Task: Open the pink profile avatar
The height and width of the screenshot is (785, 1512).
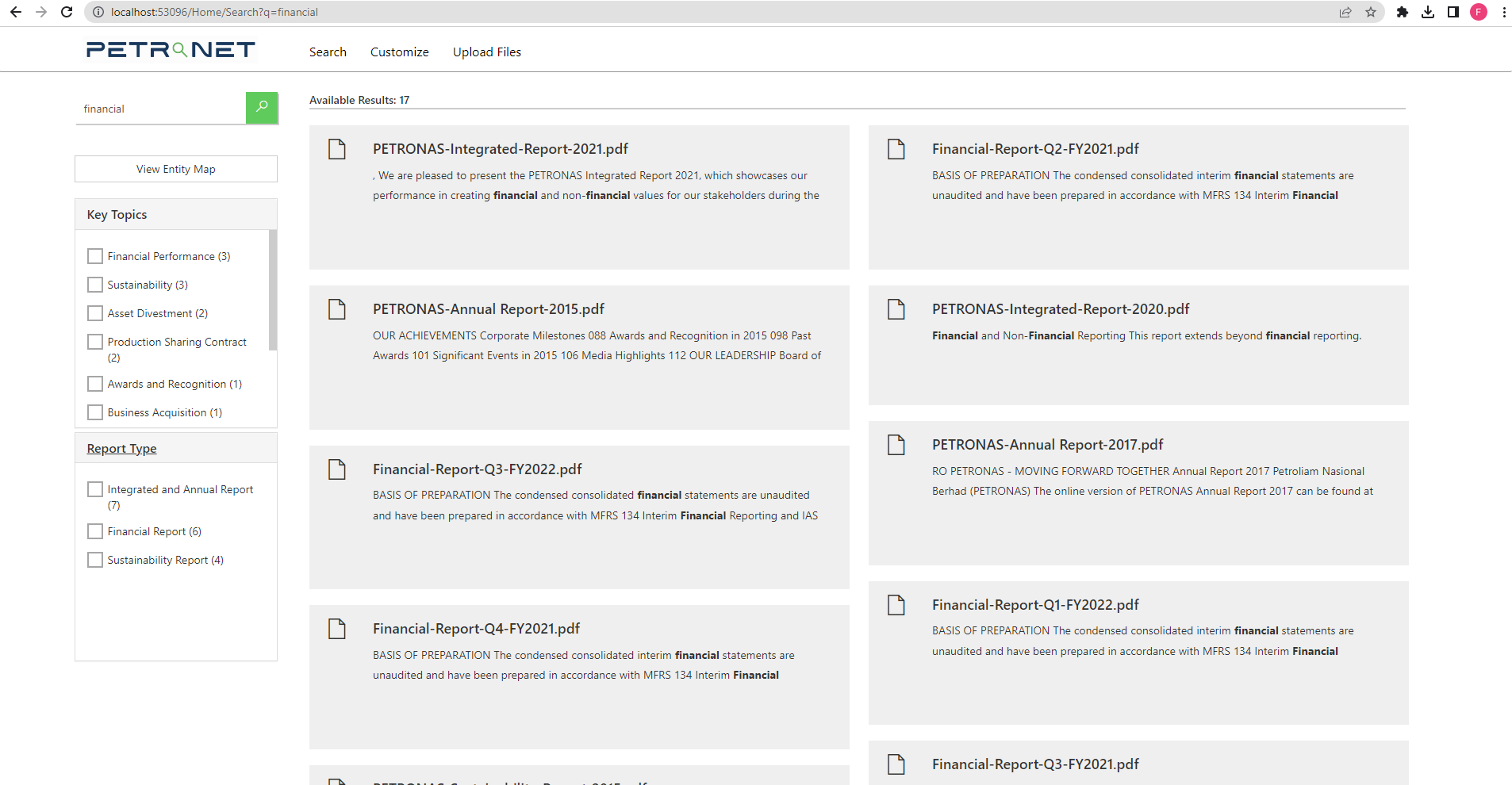Action: [1479, 12]
